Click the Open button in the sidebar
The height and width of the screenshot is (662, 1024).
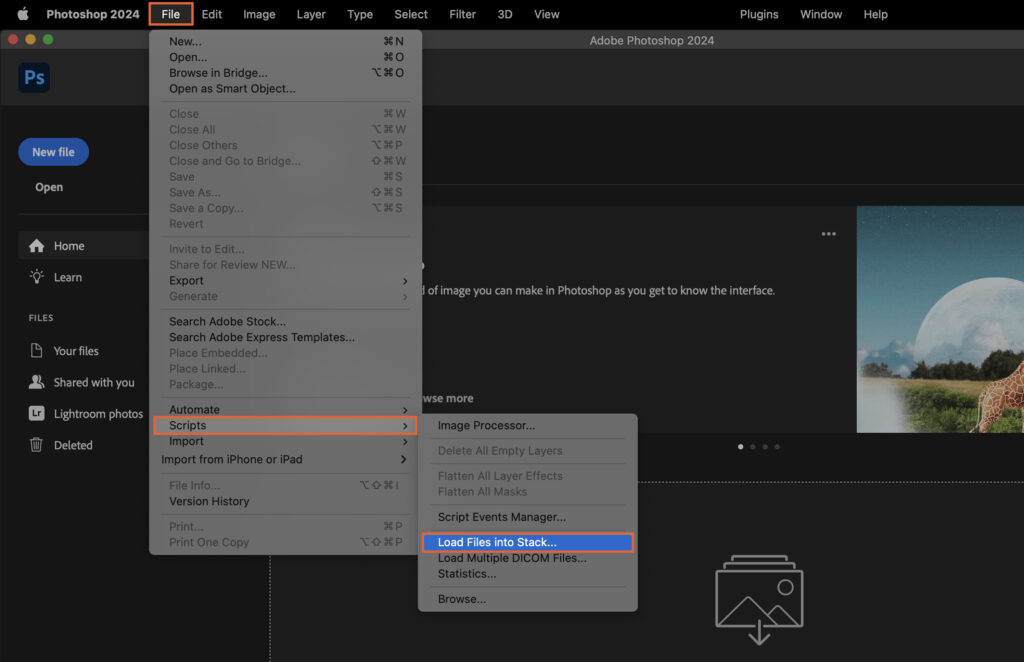[x=48, y=187]
